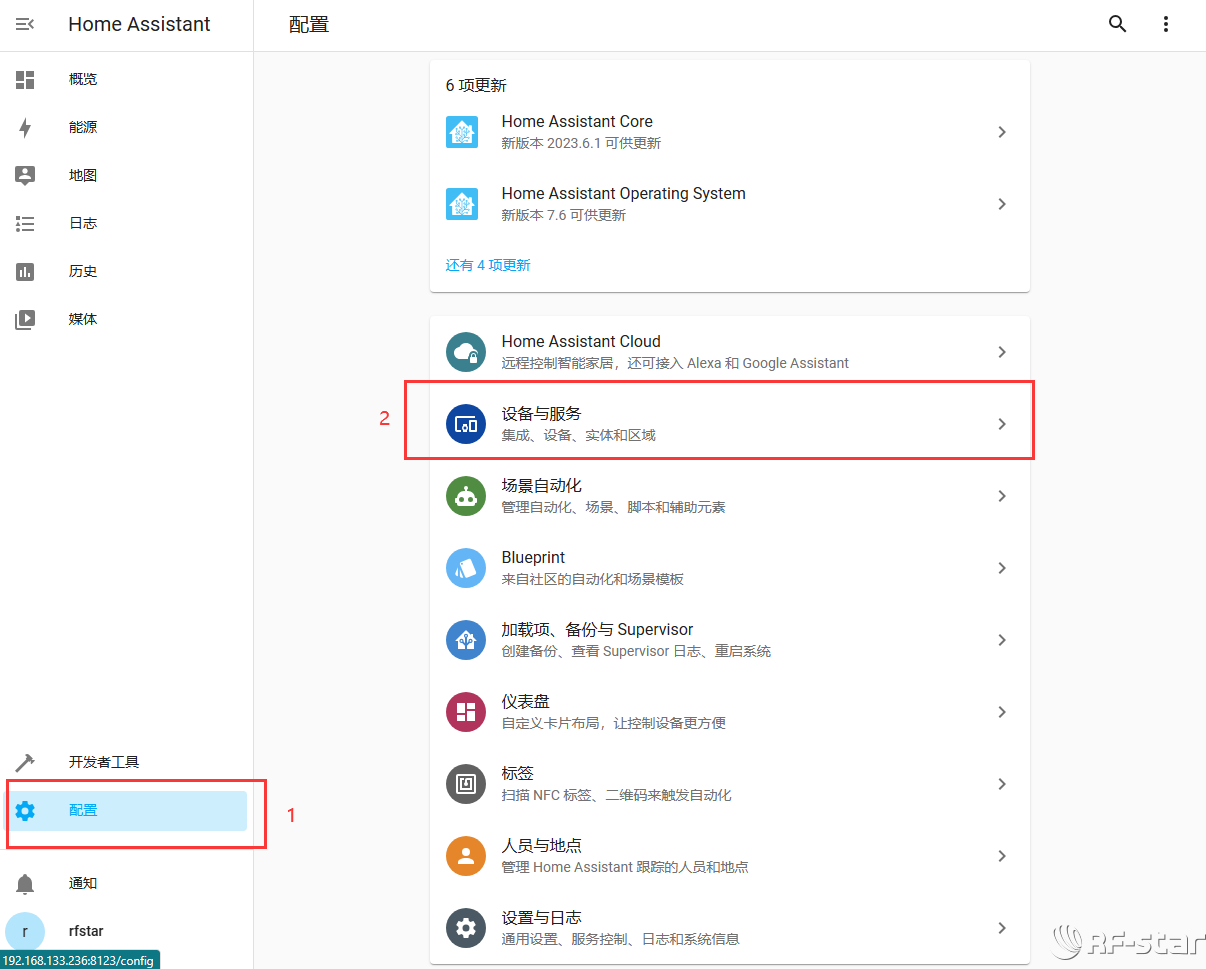Click the 场景自动化 robot icon
1206x969 pixels.
tap(466, 496)
